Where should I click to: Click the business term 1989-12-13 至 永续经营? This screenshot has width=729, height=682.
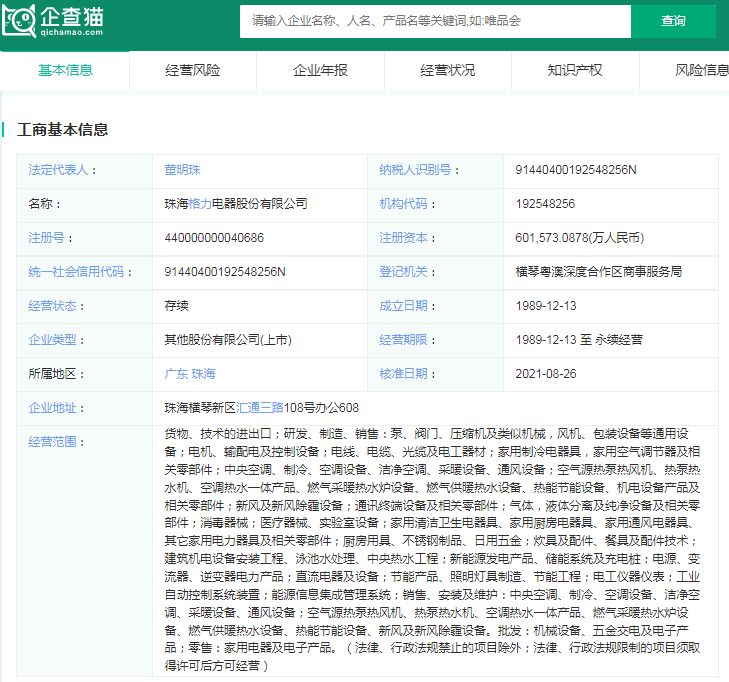coord(579,340)
